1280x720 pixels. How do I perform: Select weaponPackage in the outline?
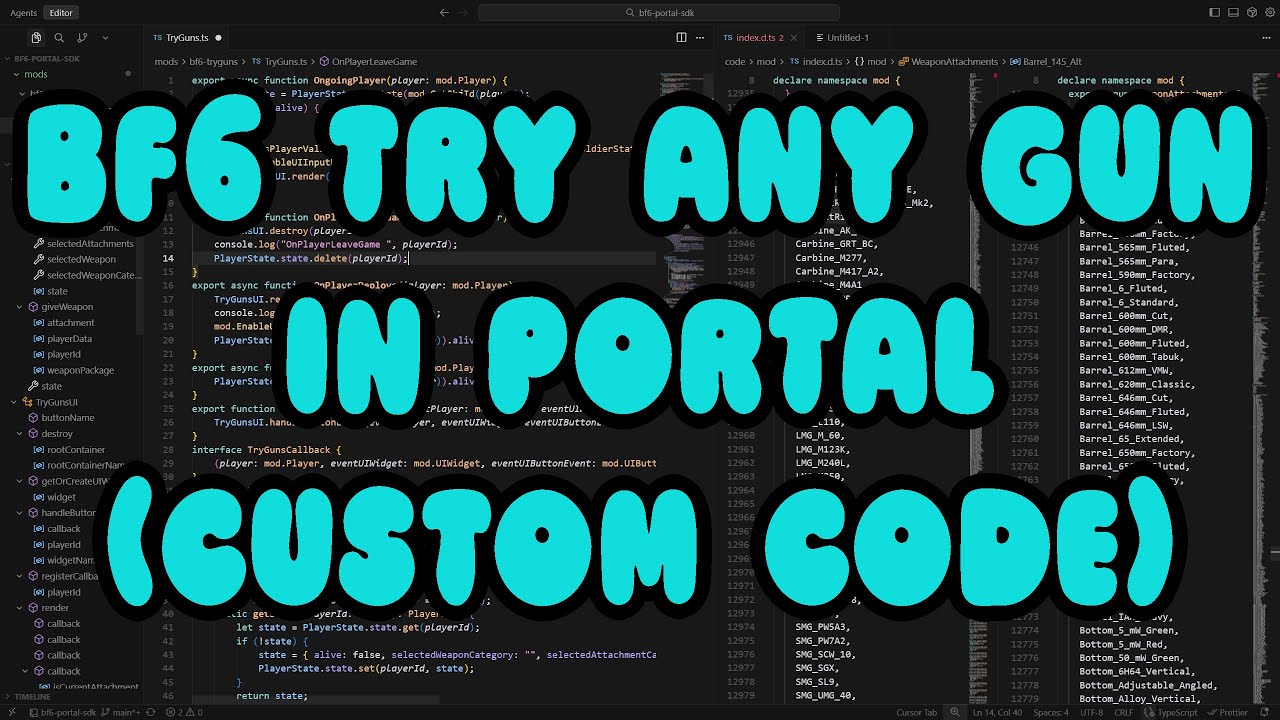(x=80, y=370)
